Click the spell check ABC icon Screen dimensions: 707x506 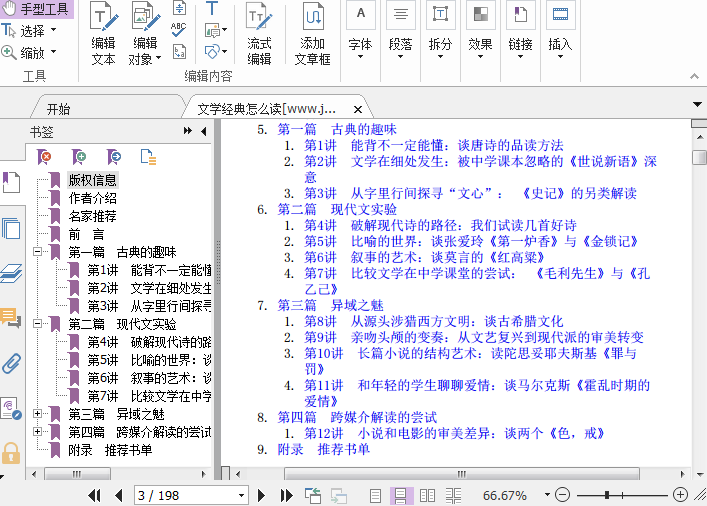pyautogui.click(x=179, y=29)
